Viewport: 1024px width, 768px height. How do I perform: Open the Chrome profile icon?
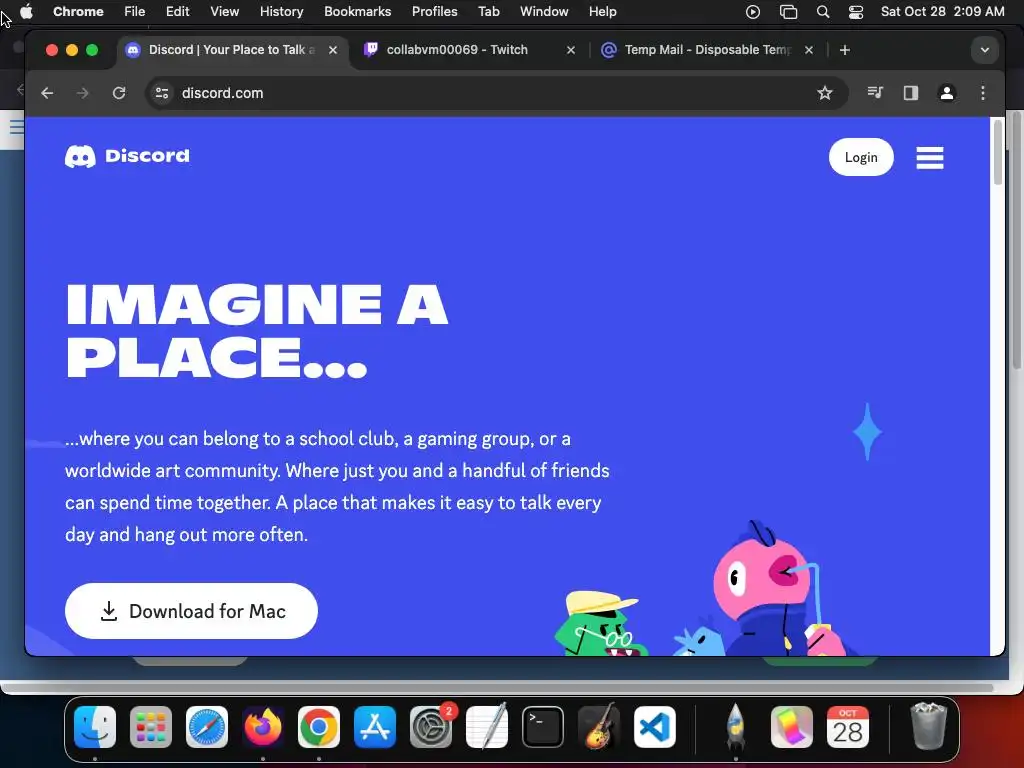coord(946,93)
